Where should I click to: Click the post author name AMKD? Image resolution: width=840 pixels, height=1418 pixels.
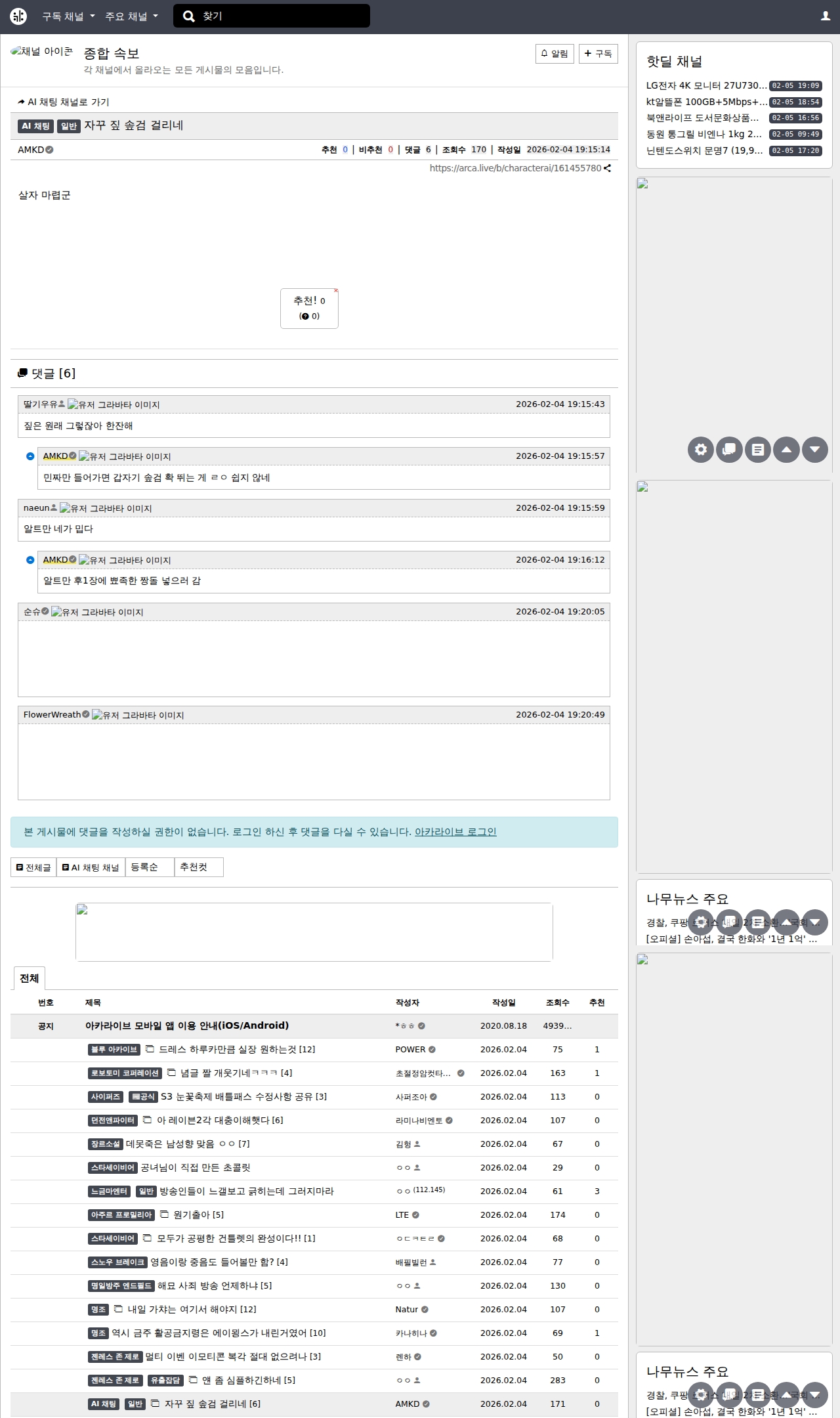point(31,150)
